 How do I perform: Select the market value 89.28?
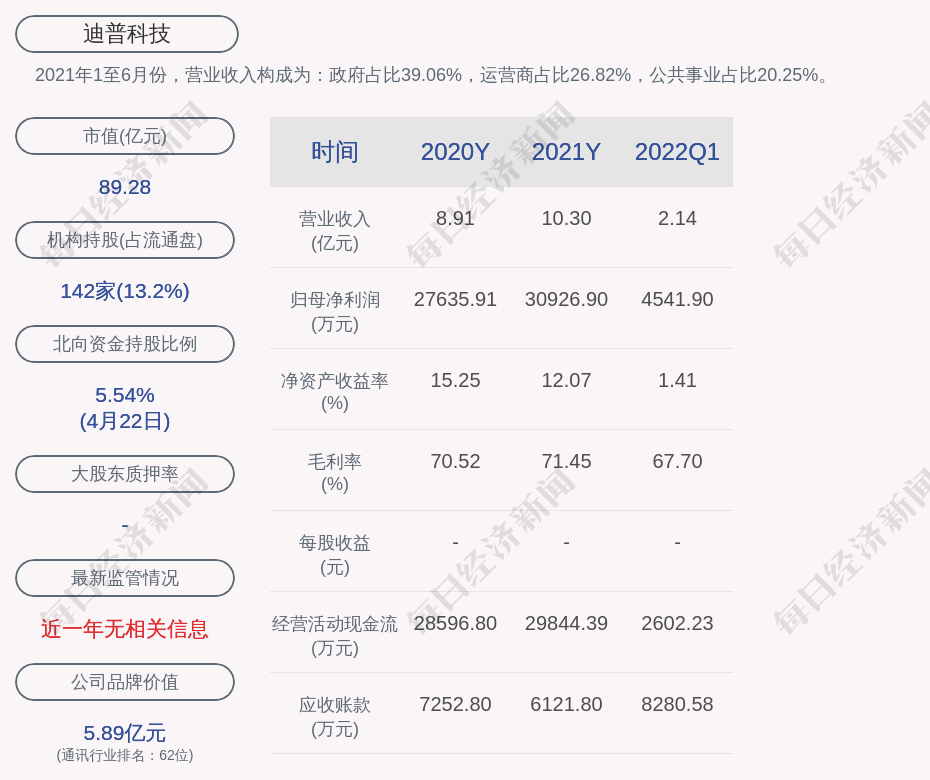tap(125, 187)
